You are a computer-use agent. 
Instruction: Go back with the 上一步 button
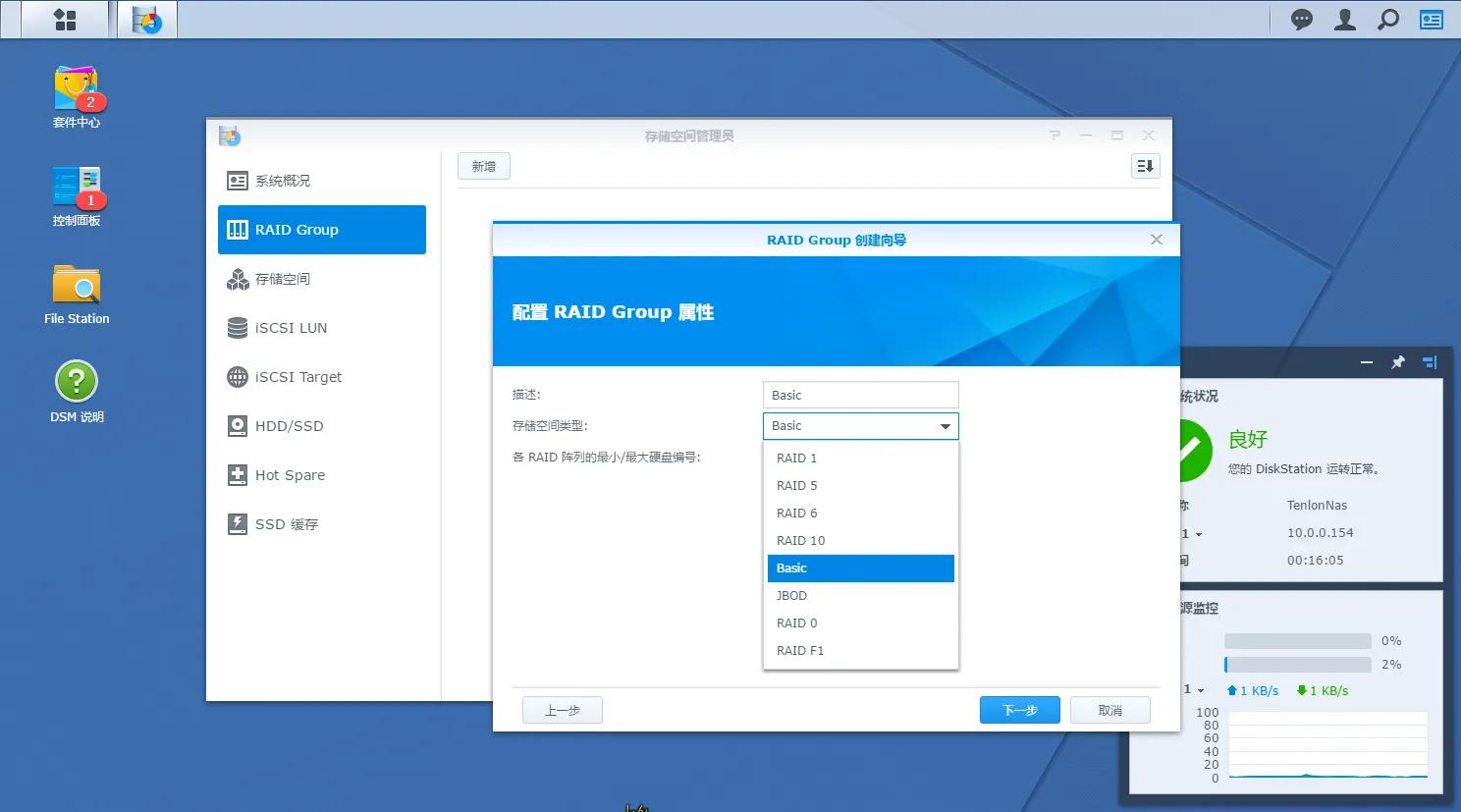coord(562,710)
